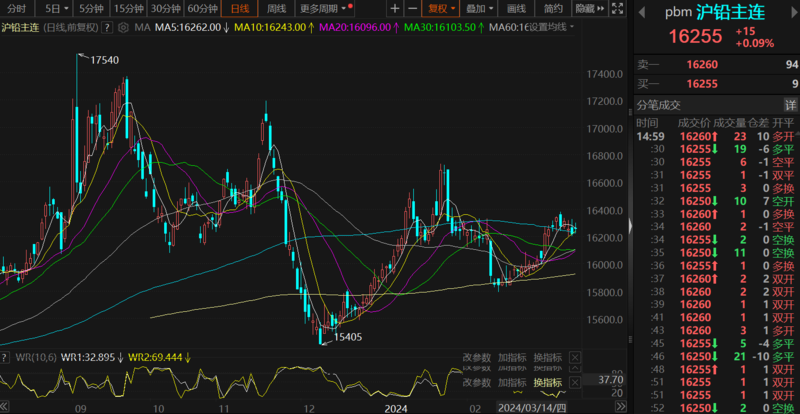The height and width of the screenshot is (414, 800).
Task: Click 详 to view trade details
Action: (x=790, y=105)
